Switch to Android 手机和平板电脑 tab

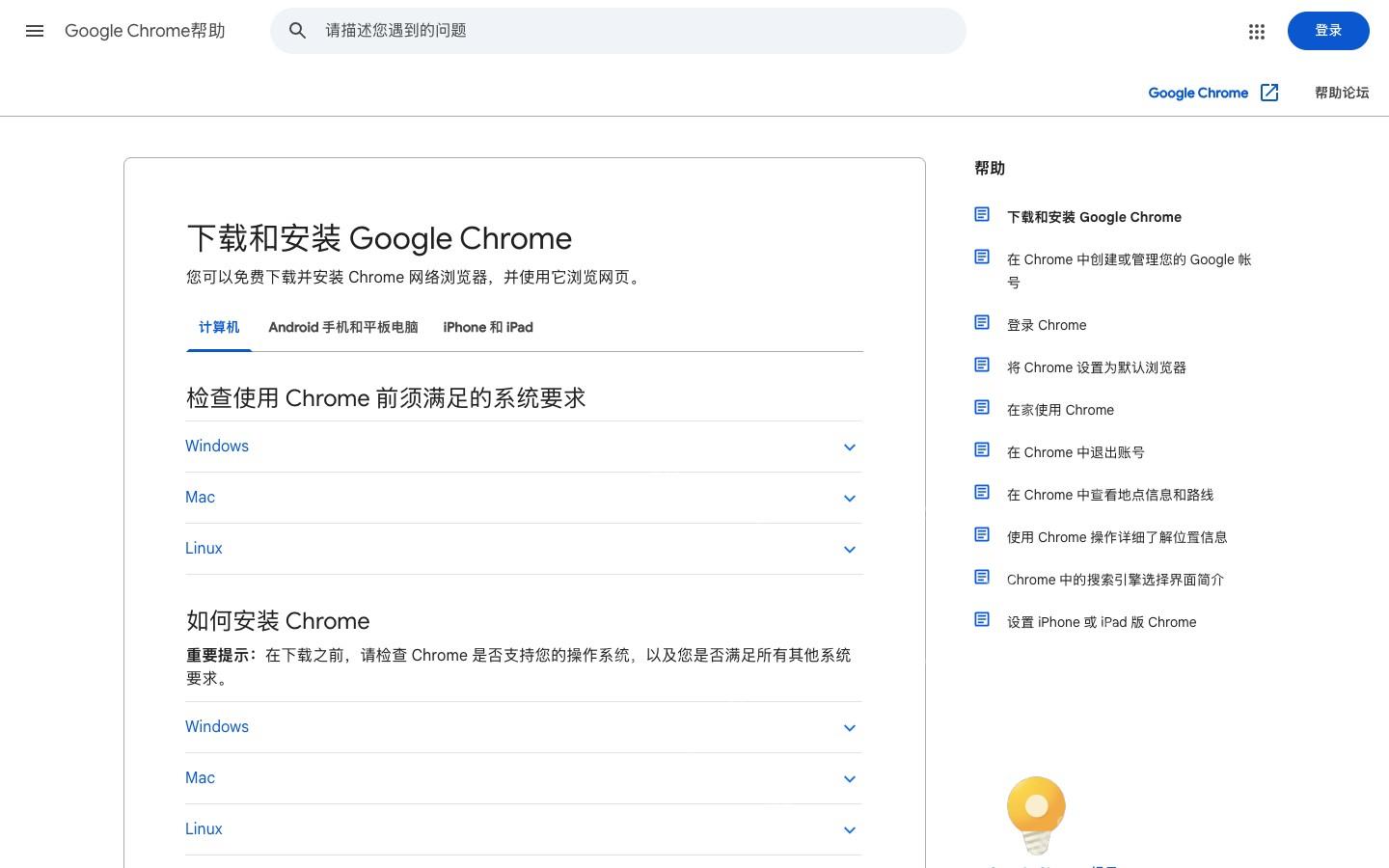[x=343, y=328]
